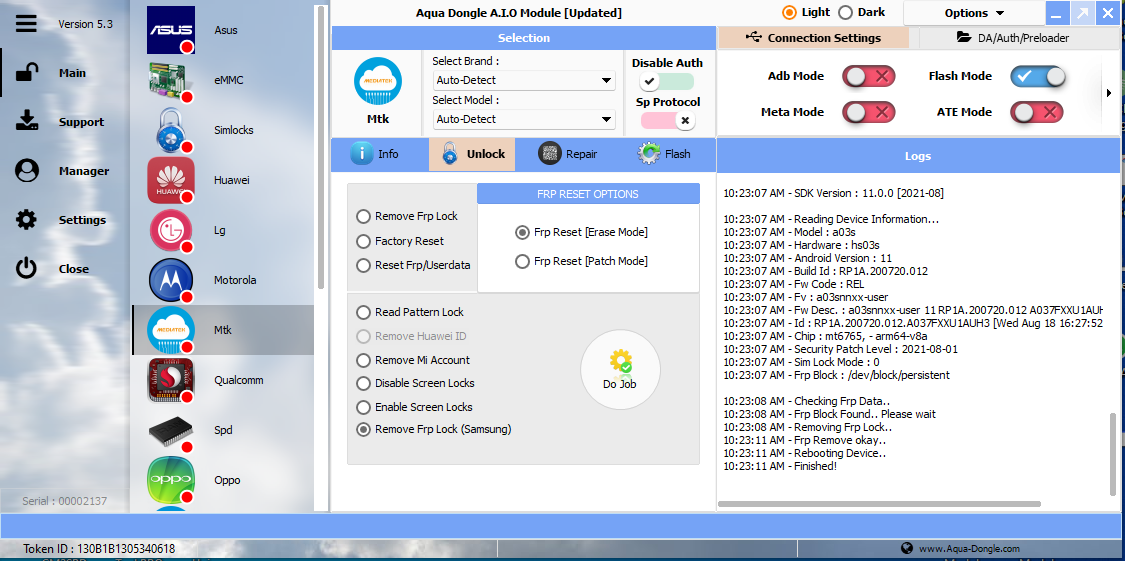
Task: Select Remove Frp Lock (Samsung) option
Action: tap(434, 430)
